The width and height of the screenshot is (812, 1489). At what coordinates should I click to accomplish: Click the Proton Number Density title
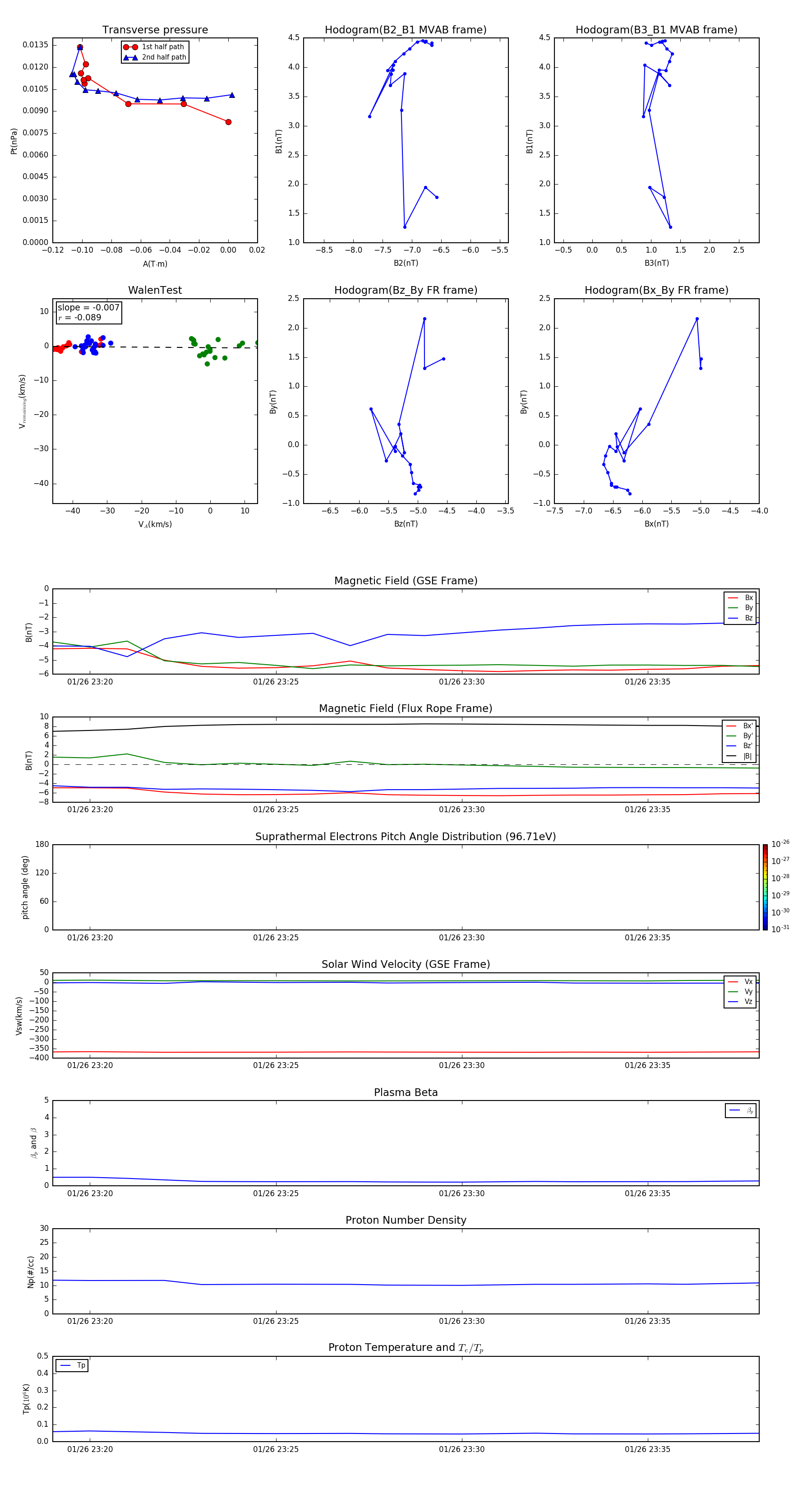(x=406, y=1220)
